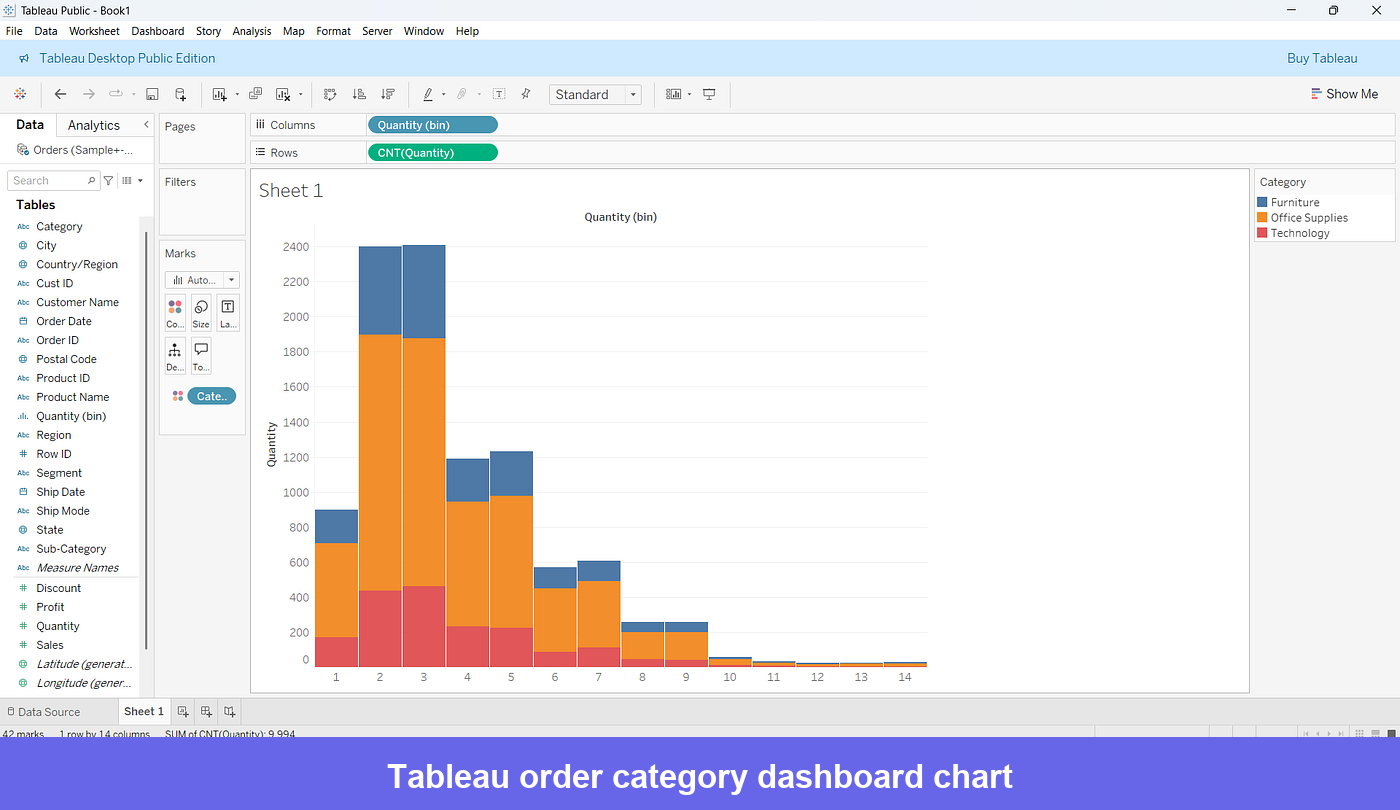Enter presentation mode
The width and height of the screenshot is (1400, 810).
pyautogui.click(x=709, y=94)
